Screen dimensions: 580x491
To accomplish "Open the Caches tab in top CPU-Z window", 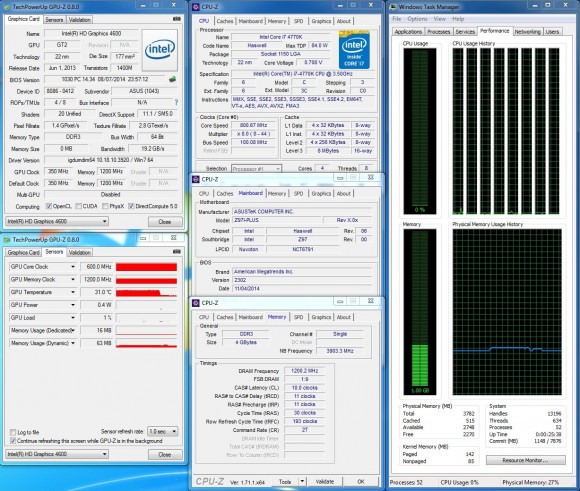I will point(225,21).
